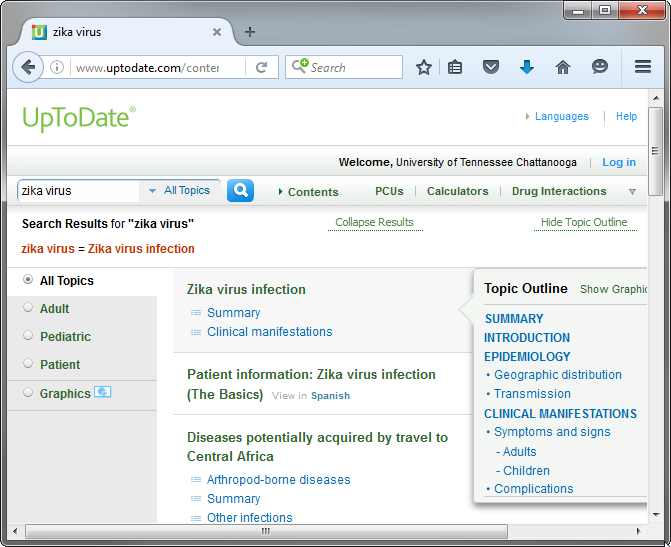The width and height of the screenshot is (671, 547).
Task: Bookmark this page with star icon
Action: (x=424, y=67)
